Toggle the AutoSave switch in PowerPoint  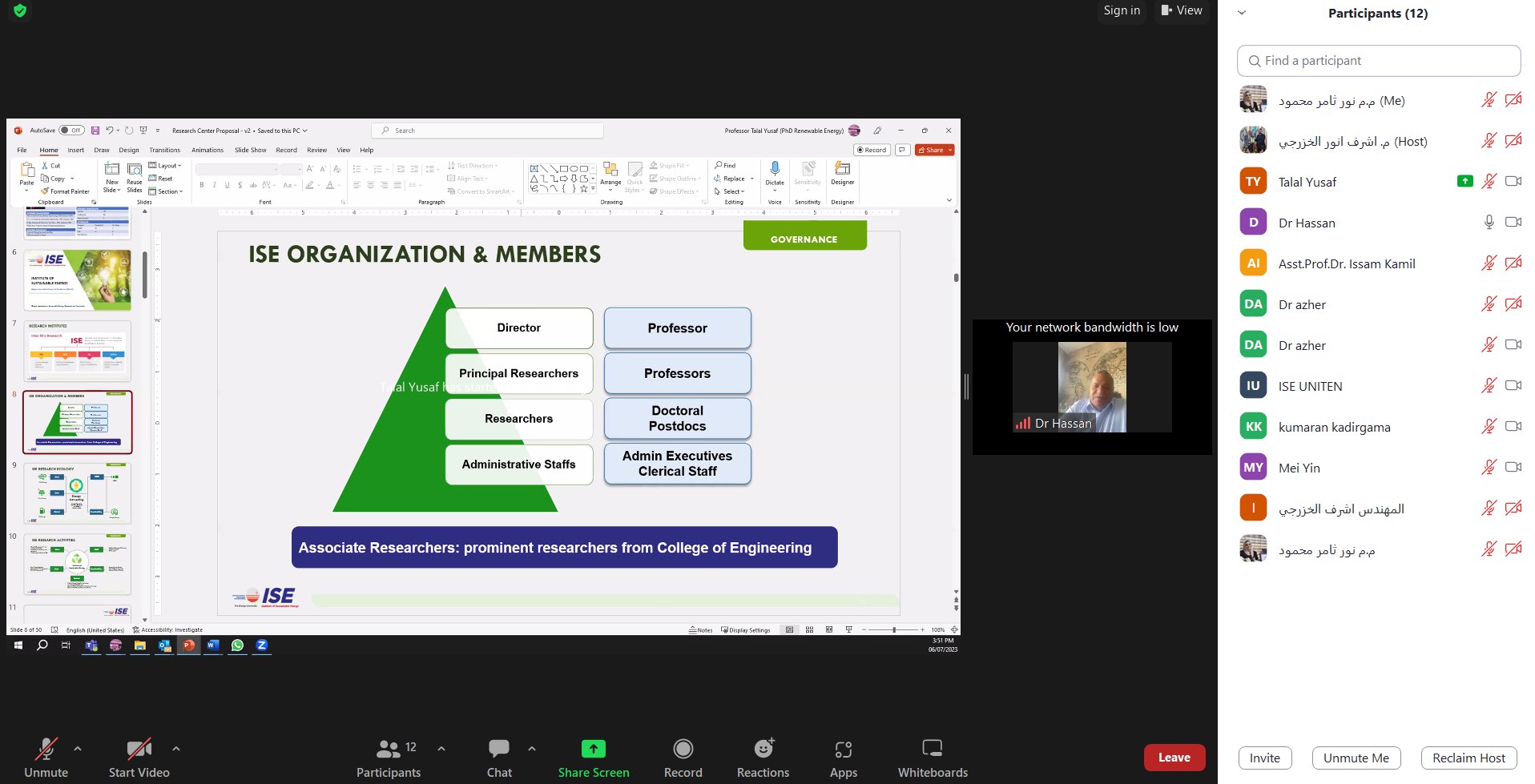click(71, 131)
